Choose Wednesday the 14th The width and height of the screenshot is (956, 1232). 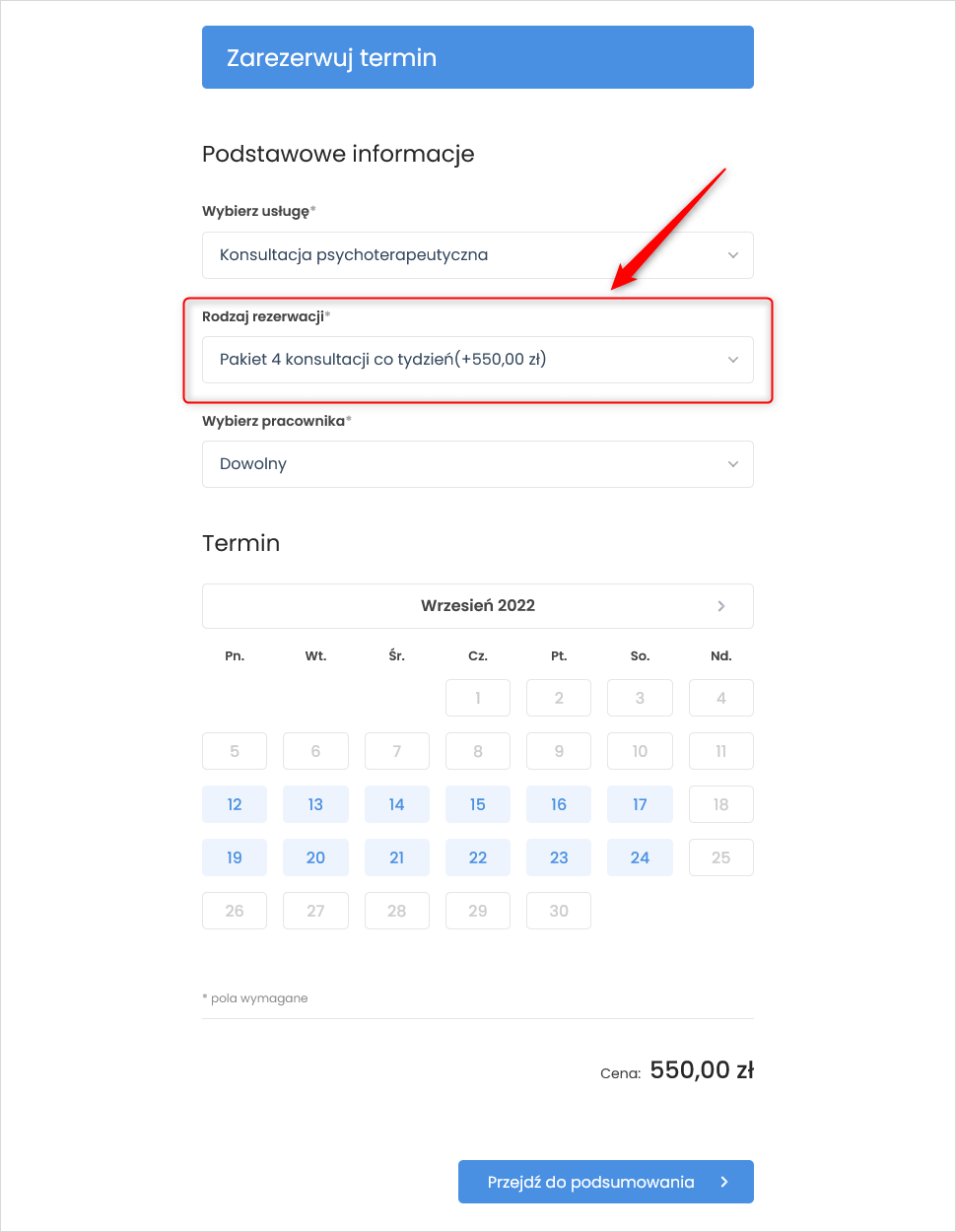(397, 804)
